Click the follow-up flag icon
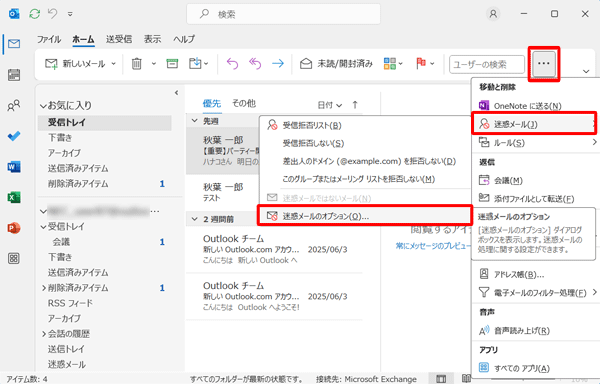The image size is (600, 384). [421, 63]
